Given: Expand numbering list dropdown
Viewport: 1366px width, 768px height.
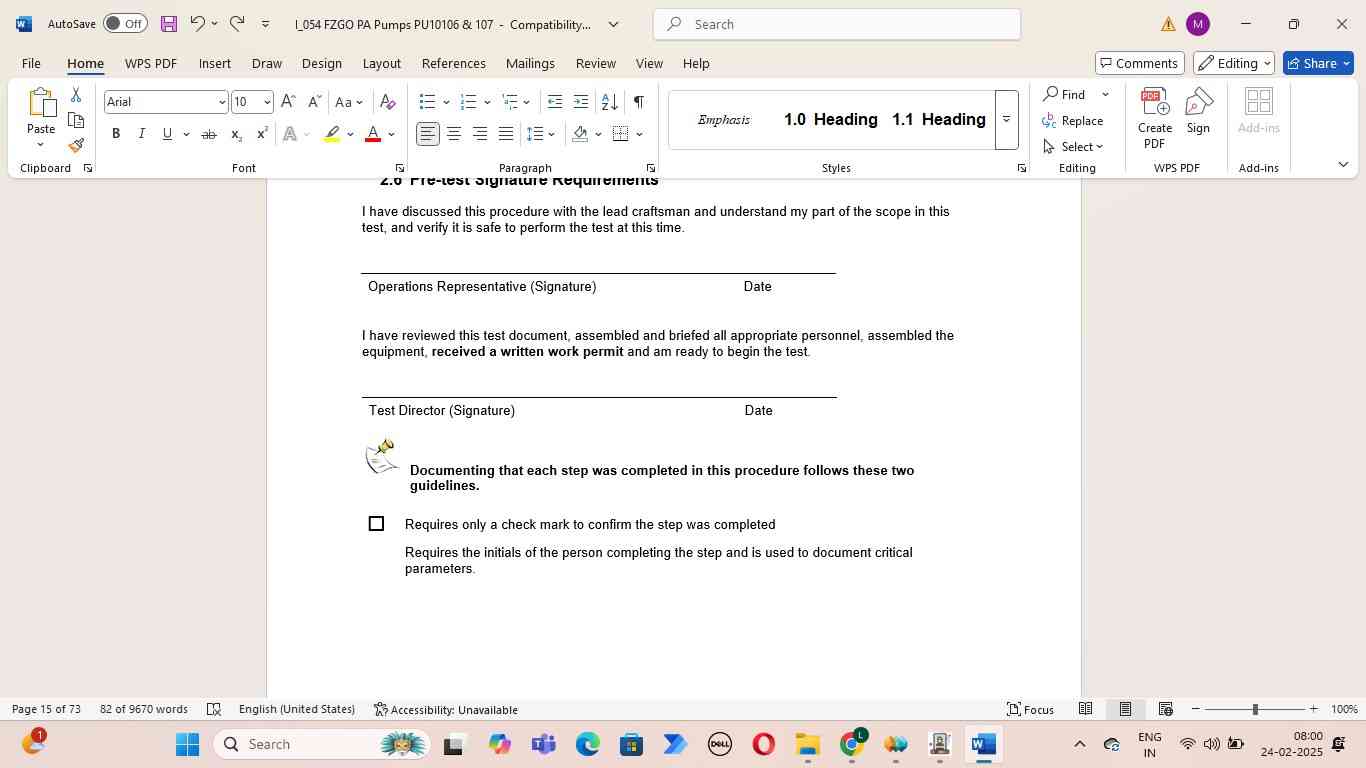Looking at the screenshot, I should pyautogui.click(x=487, y=102).
